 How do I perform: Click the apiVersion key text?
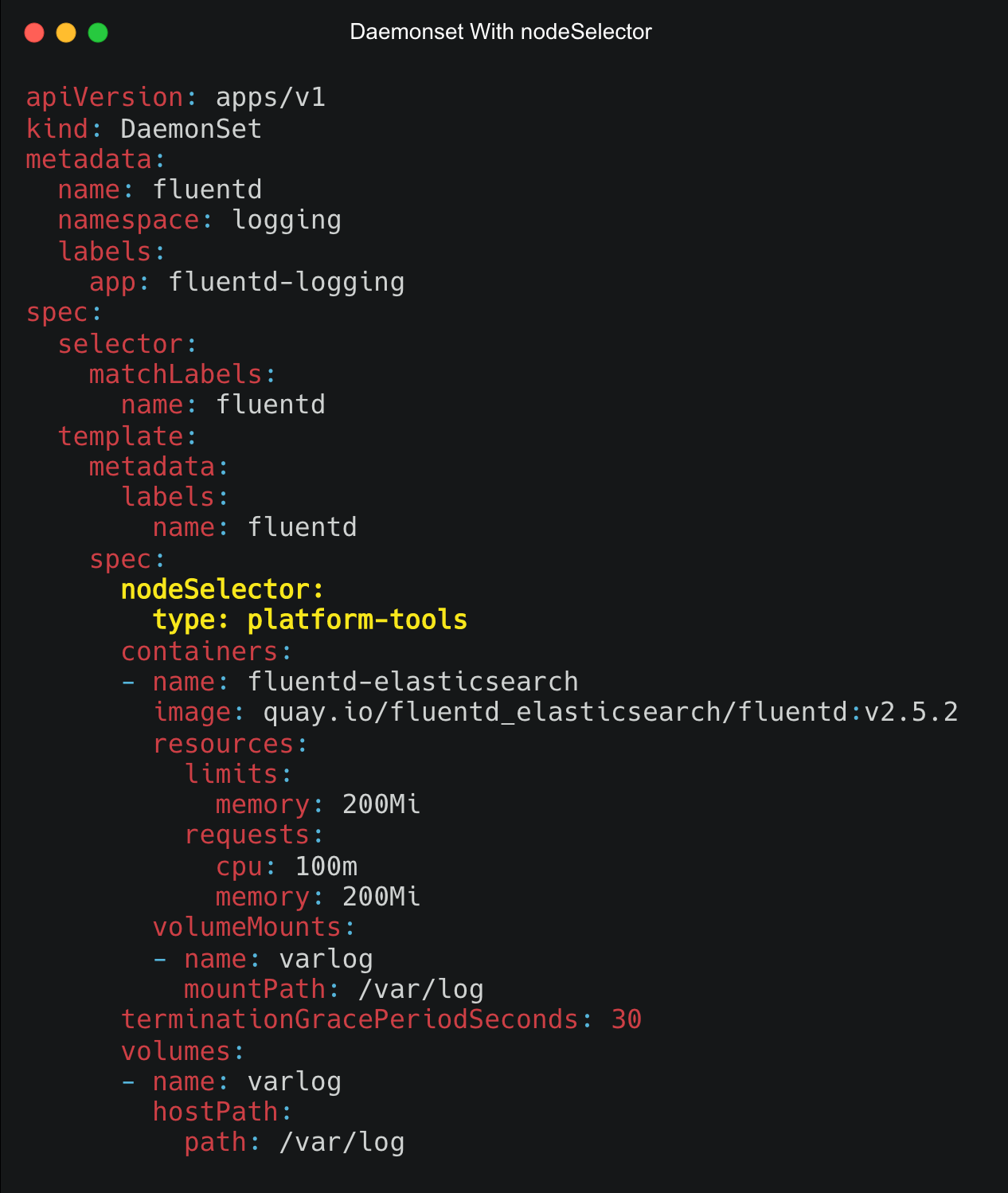point(105,97)
